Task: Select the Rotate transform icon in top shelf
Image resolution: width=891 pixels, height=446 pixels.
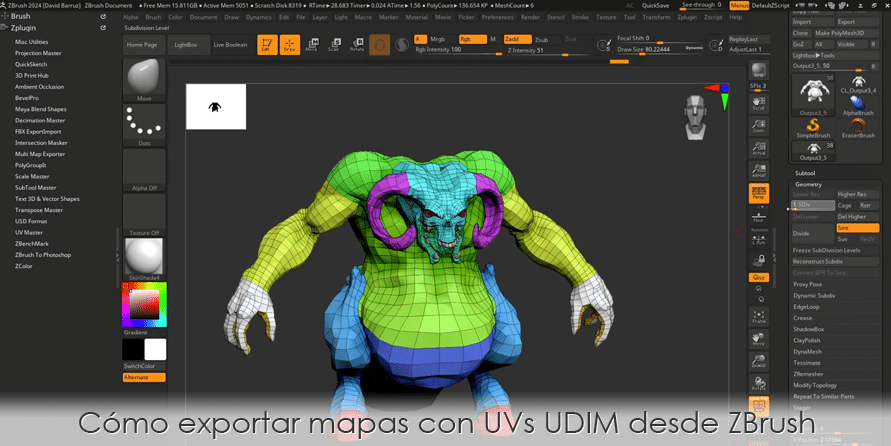Action: coord(357,45)
